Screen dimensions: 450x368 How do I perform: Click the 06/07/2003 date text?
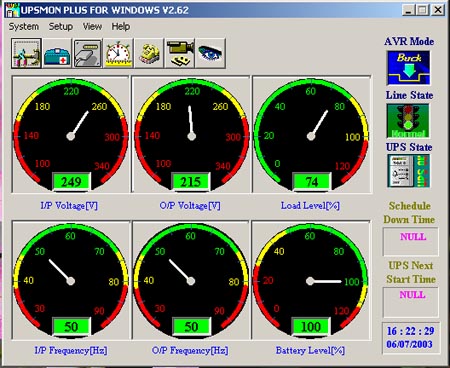point(409,344)
